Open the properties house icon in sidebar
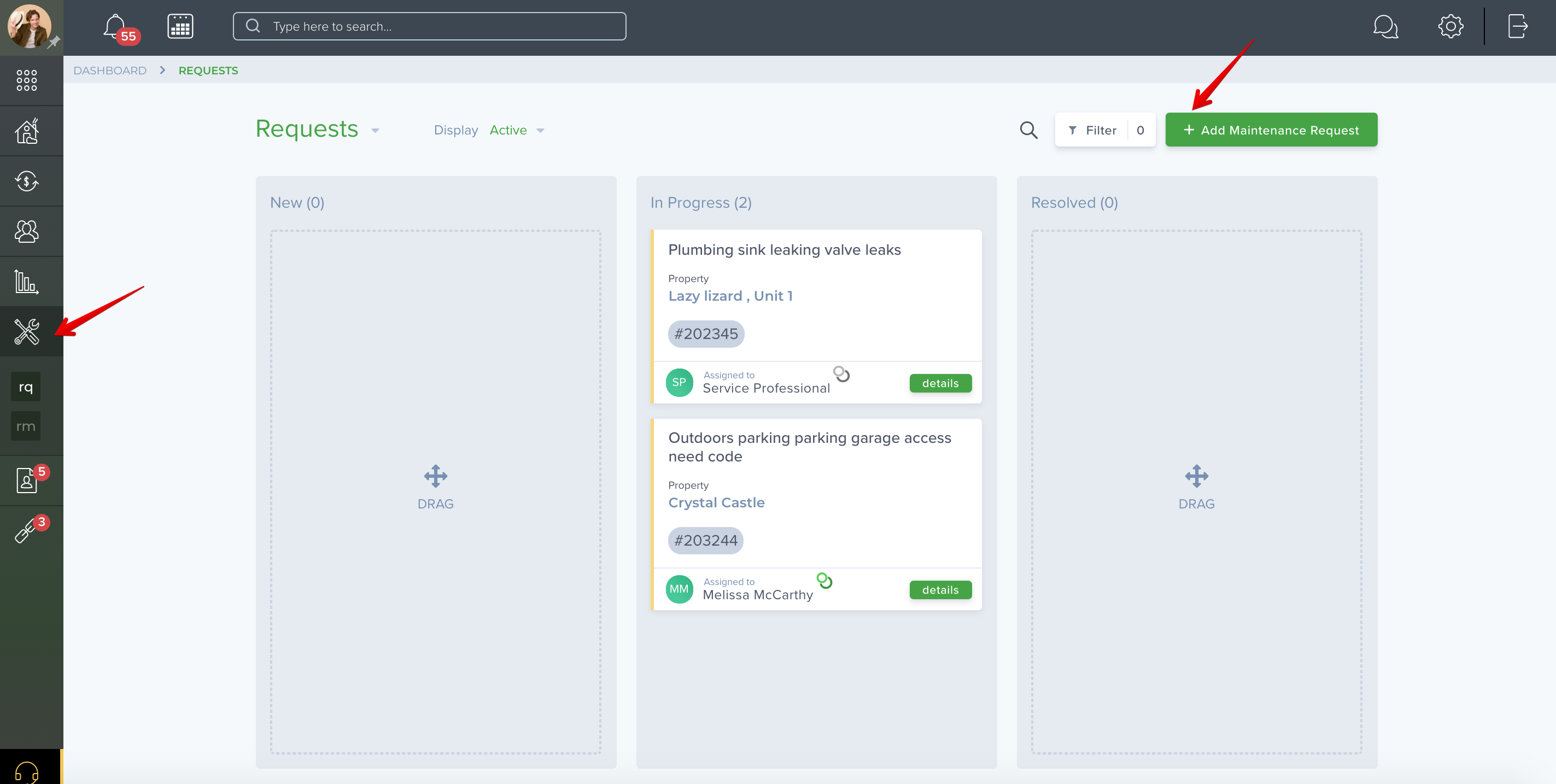The width and height of the screenshot is (1556, 784). 27,131
